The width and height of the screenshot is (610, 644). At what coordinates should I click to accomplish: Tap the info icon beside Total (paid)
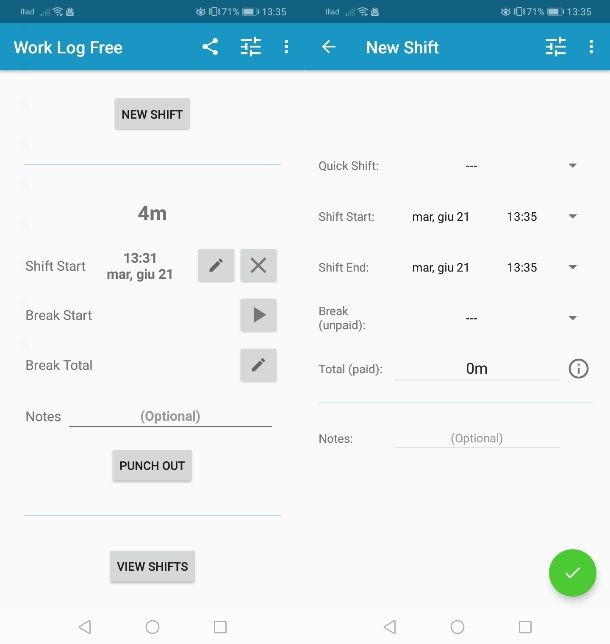[578, 368]
